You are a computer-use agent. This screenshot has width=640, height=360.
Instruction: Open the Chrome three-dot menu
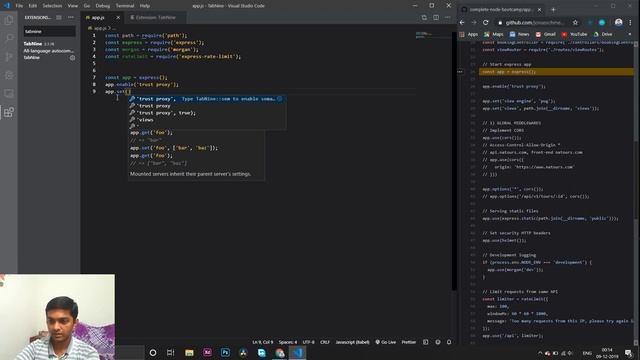tap(630, 22)
